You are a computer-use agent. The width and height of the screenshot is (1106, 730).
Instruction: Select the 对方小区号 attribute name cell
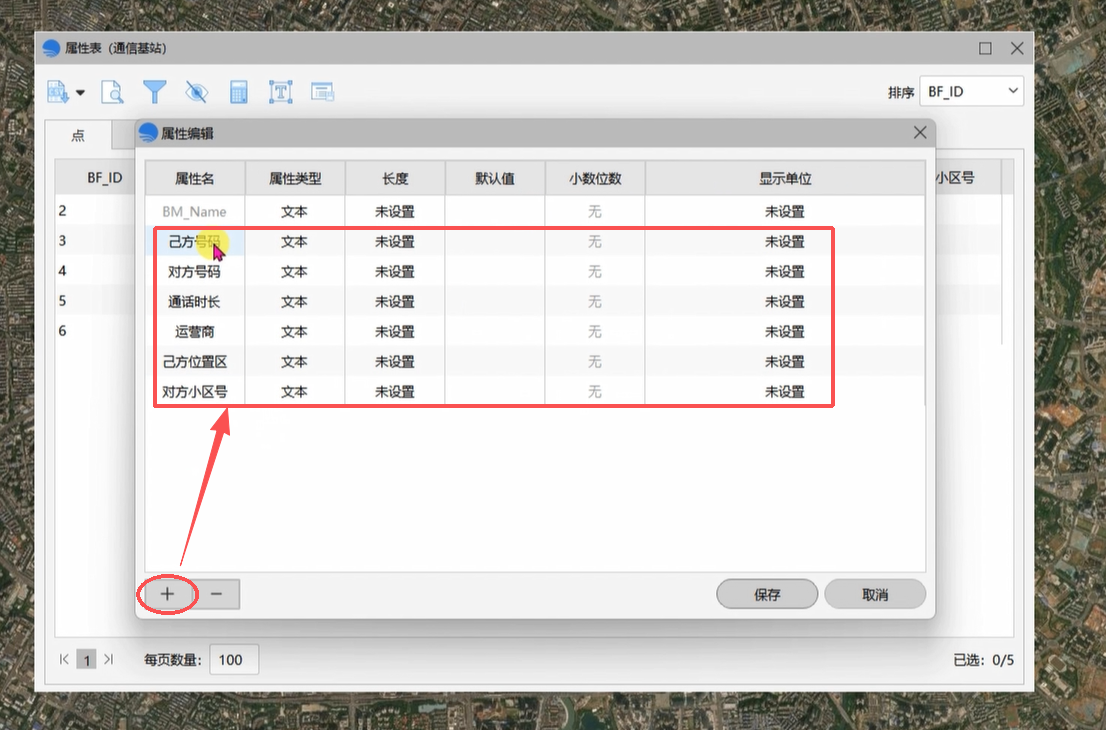pos(195,391)
